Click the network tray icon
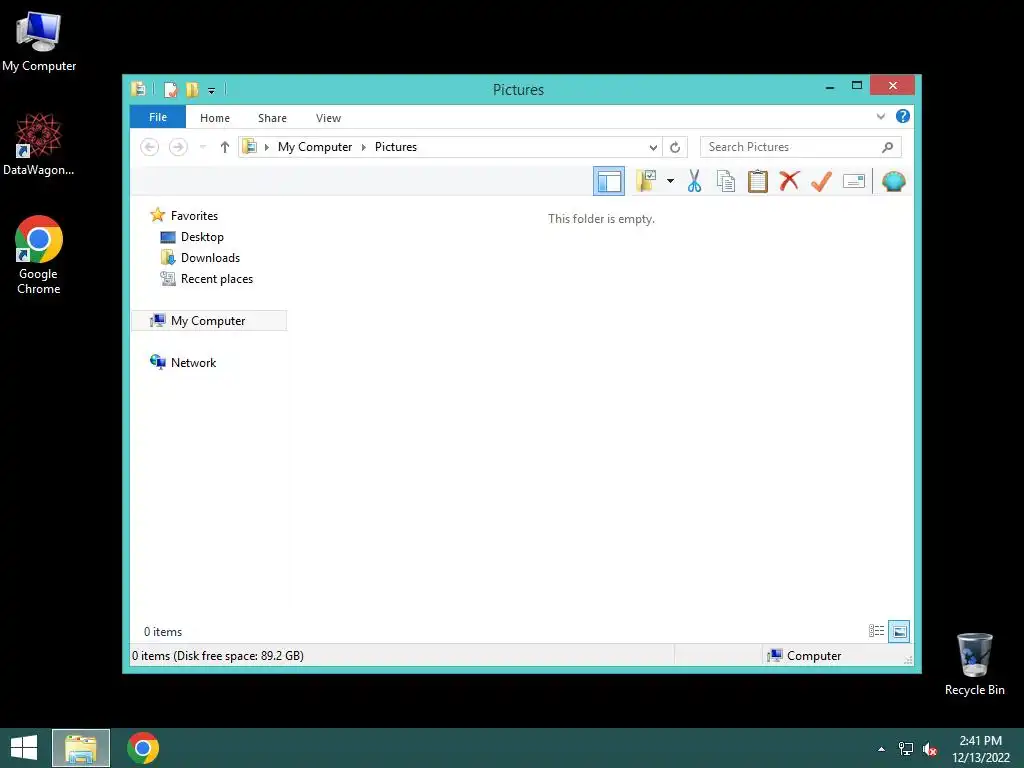1024x768 pixels. 905,749
